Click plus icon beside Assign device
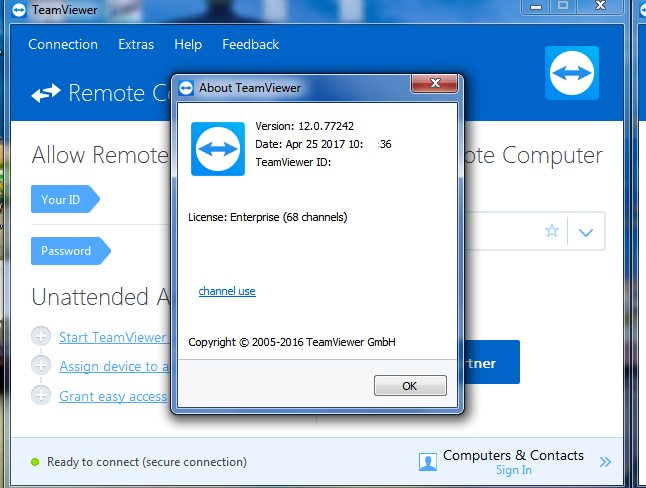This screenshot has height=488, width=646. 41,365
